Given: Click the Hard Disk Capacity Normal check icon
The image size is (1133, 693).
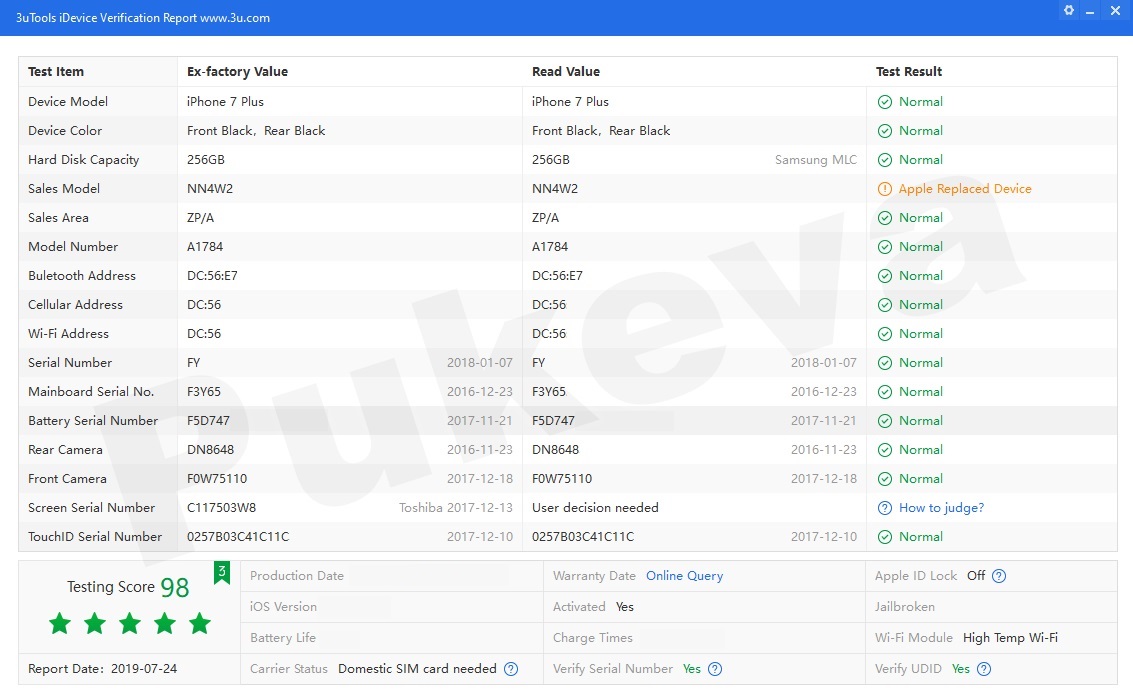Looking at the screenshot, I should (x=884, y=160).
